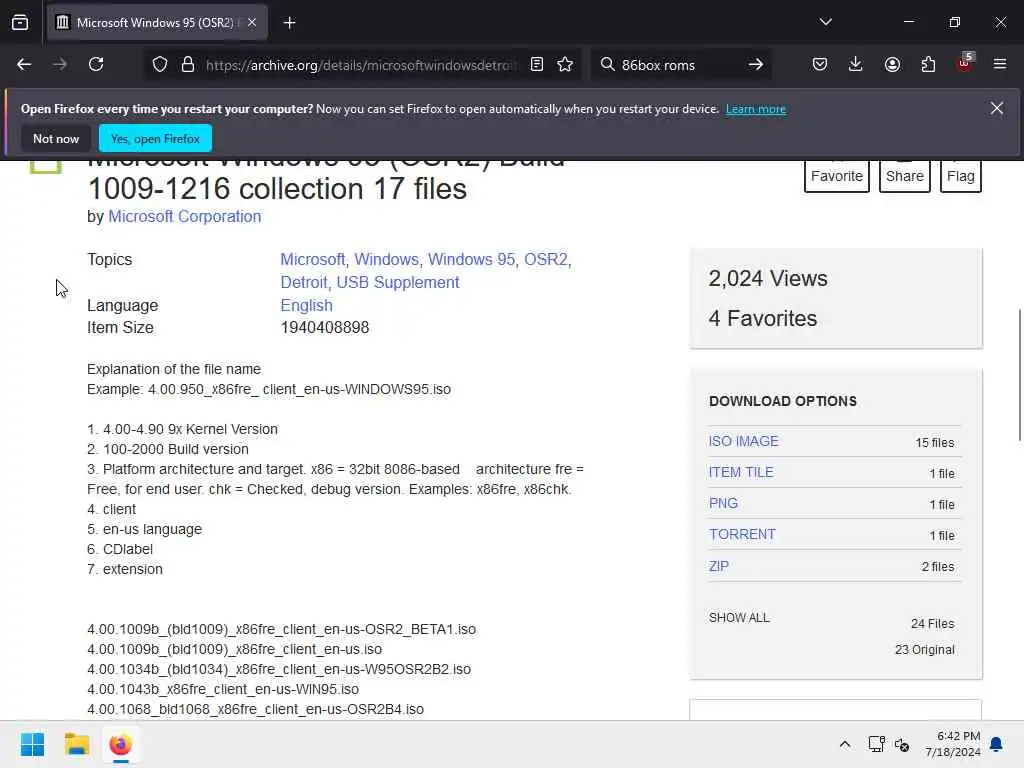The image size is (1024, 768).
Task: Expand ZIP '2 files' list
Action: tap(938, 567)
